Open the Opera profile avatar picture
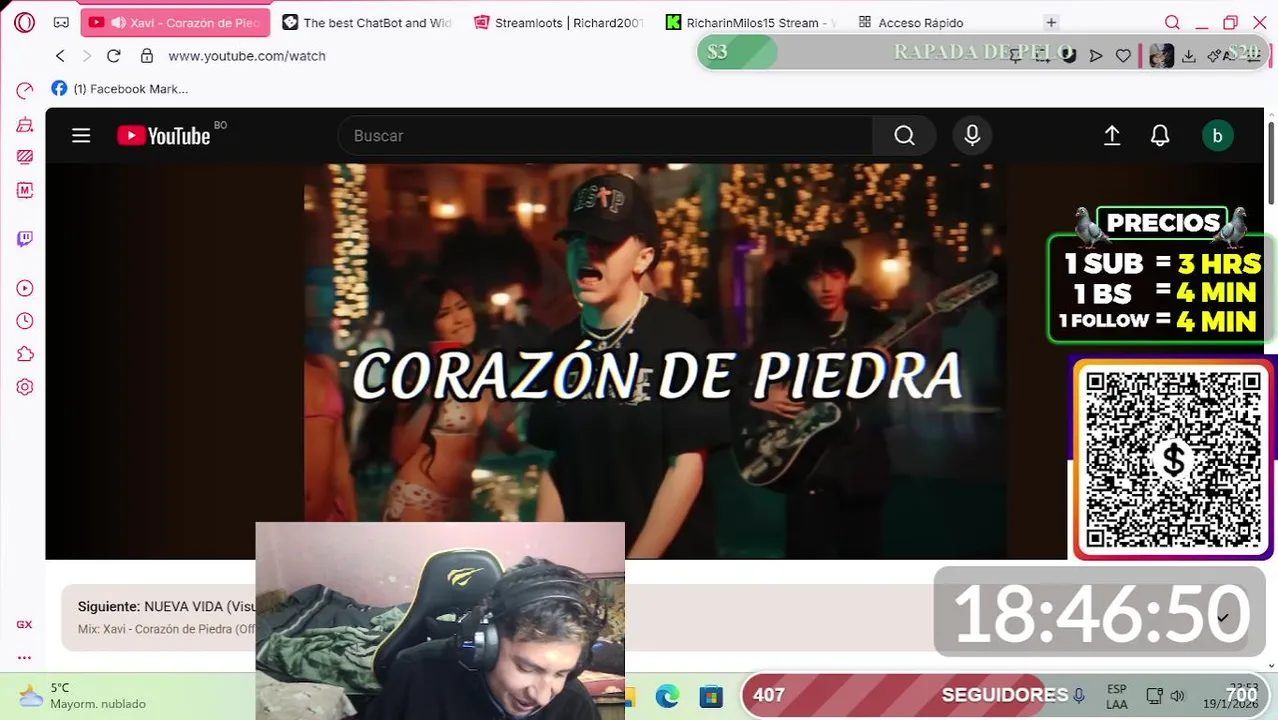The width and height of the screenshot is (1278, 720). pos(1161,56)
